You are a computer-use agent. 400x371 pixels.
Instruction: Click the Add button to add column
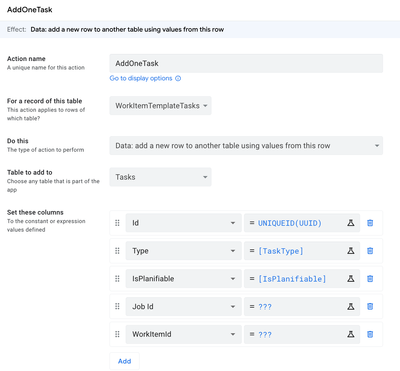pyautogui.click(x=124, y=361)
